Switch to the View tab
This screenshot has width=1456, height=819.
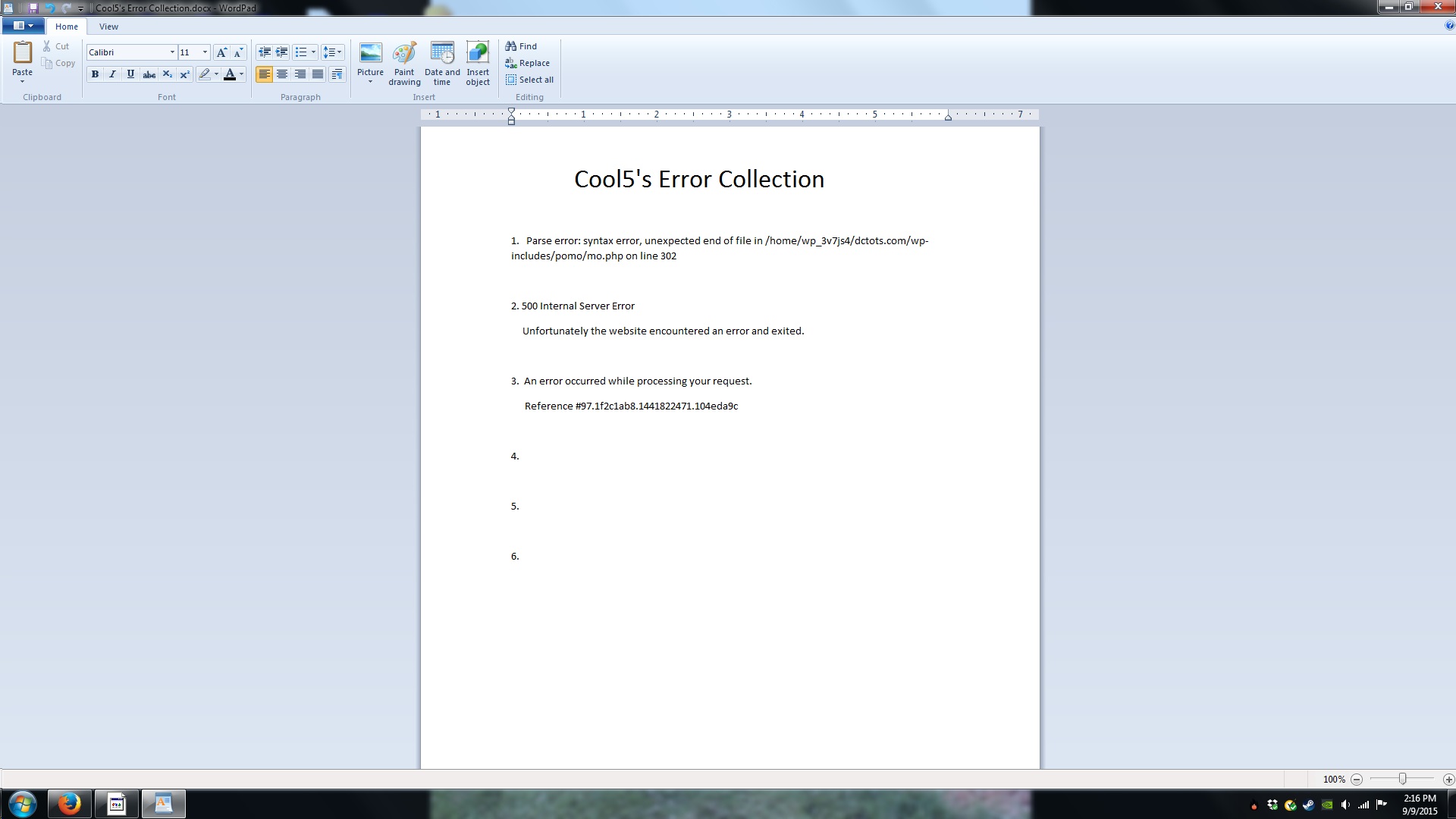(108, 27)
